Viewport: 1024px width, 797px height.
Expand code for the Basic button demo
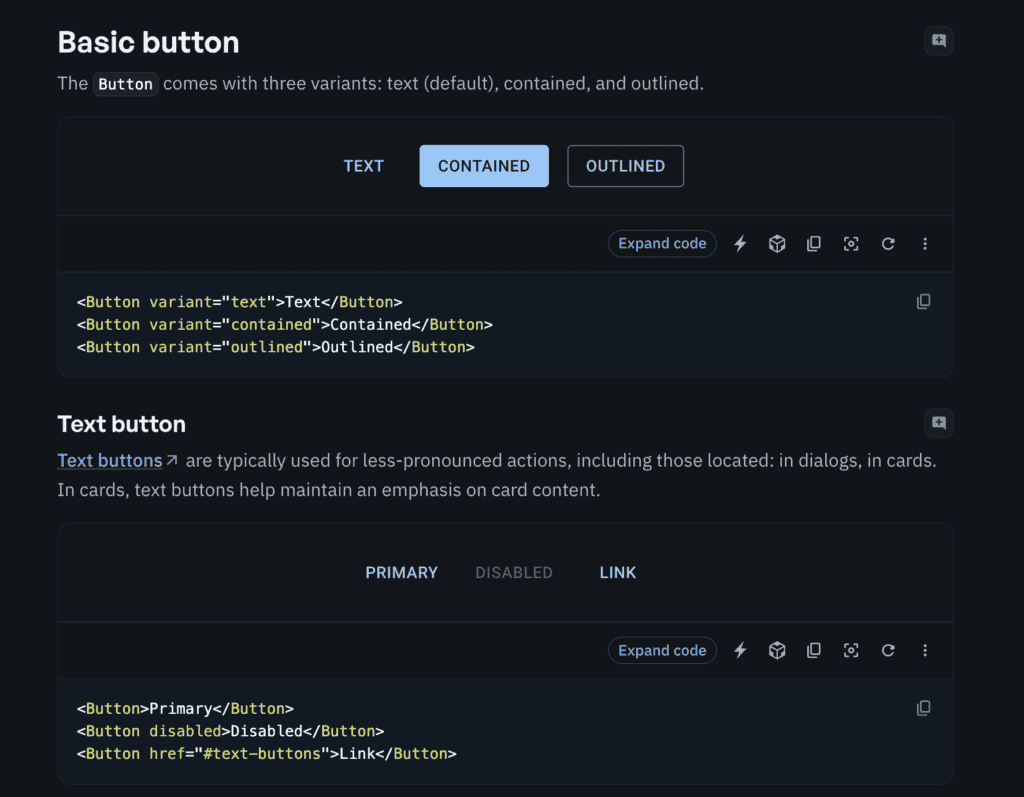pos(662,243)
